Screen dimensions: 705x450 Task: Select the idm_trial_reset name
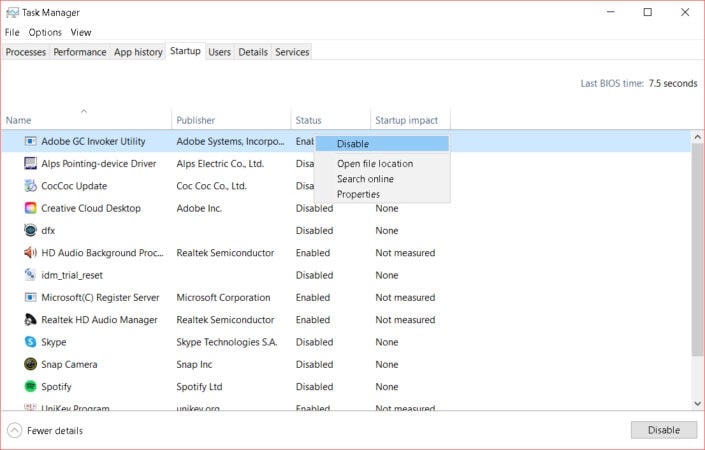pyautogui.click(x=72, y=275)
